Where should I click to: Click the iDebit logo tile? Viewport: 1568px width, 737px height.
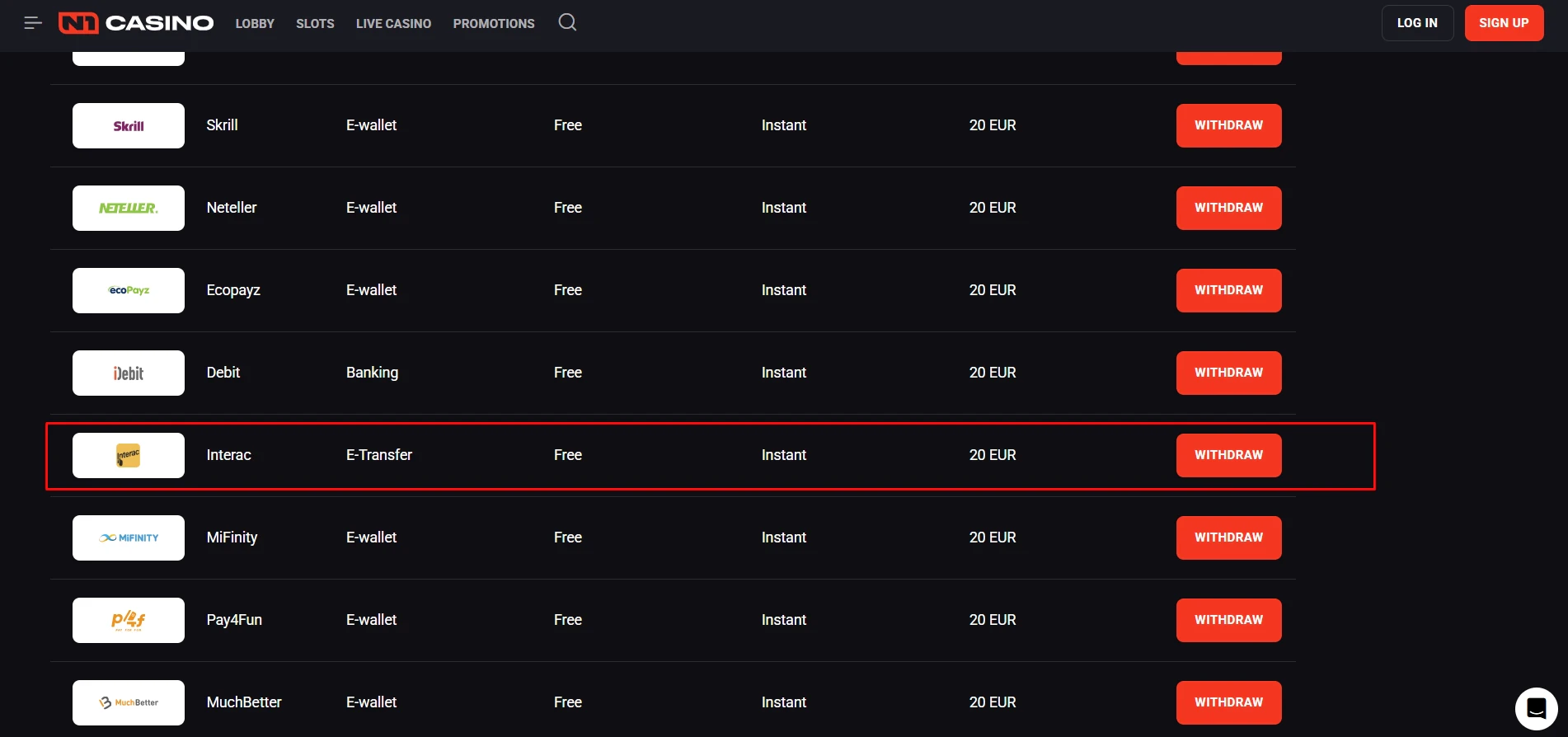click(129, 373)
